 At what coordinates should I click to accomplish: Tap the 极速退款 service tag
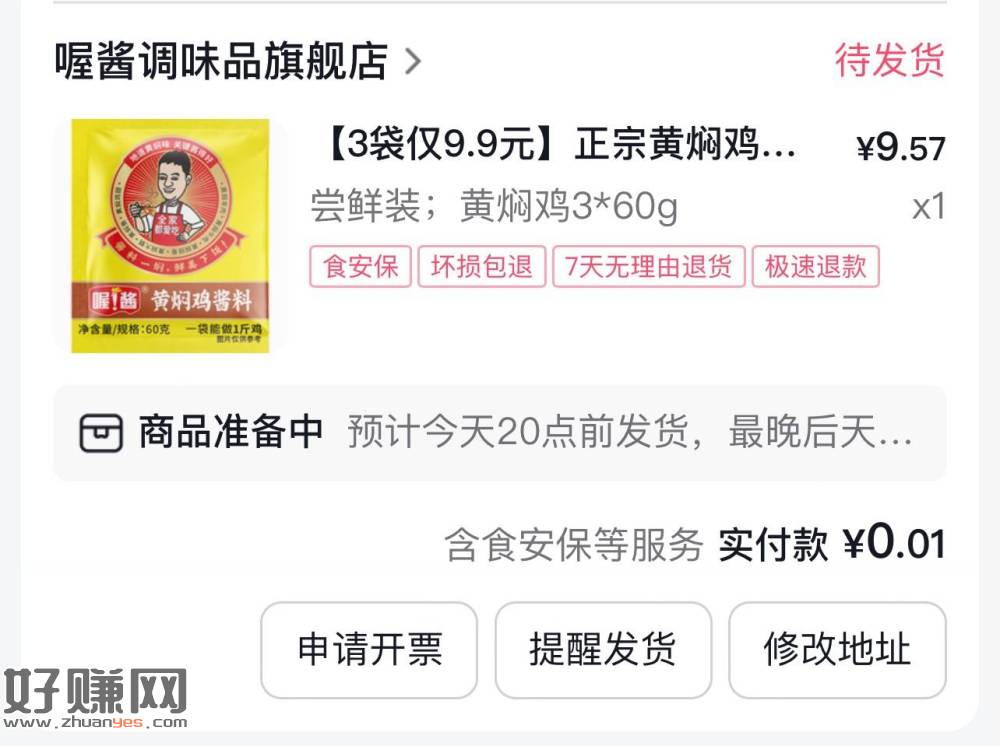[x=816, y=267]
